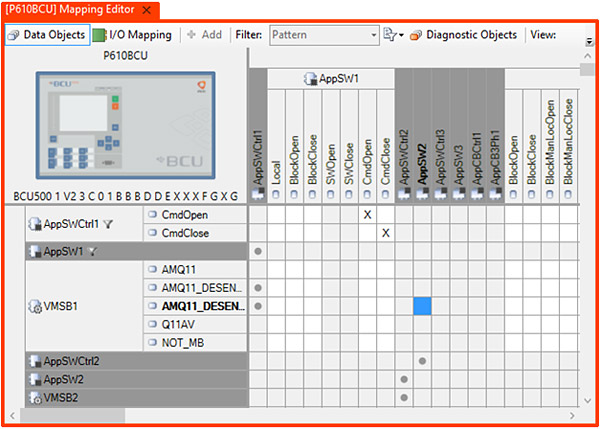Viewport: 600px width, 429px height.
Task: Switch to I/O Mapping view
Action: pos(132,35)
